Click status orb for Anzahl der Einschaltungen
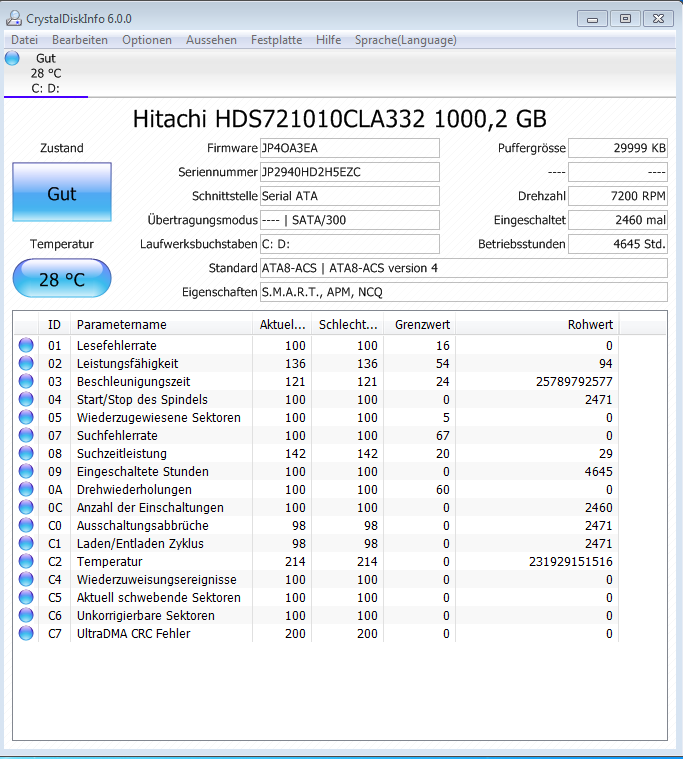Screen dimensions: 683x759 (x=26, y=507)
